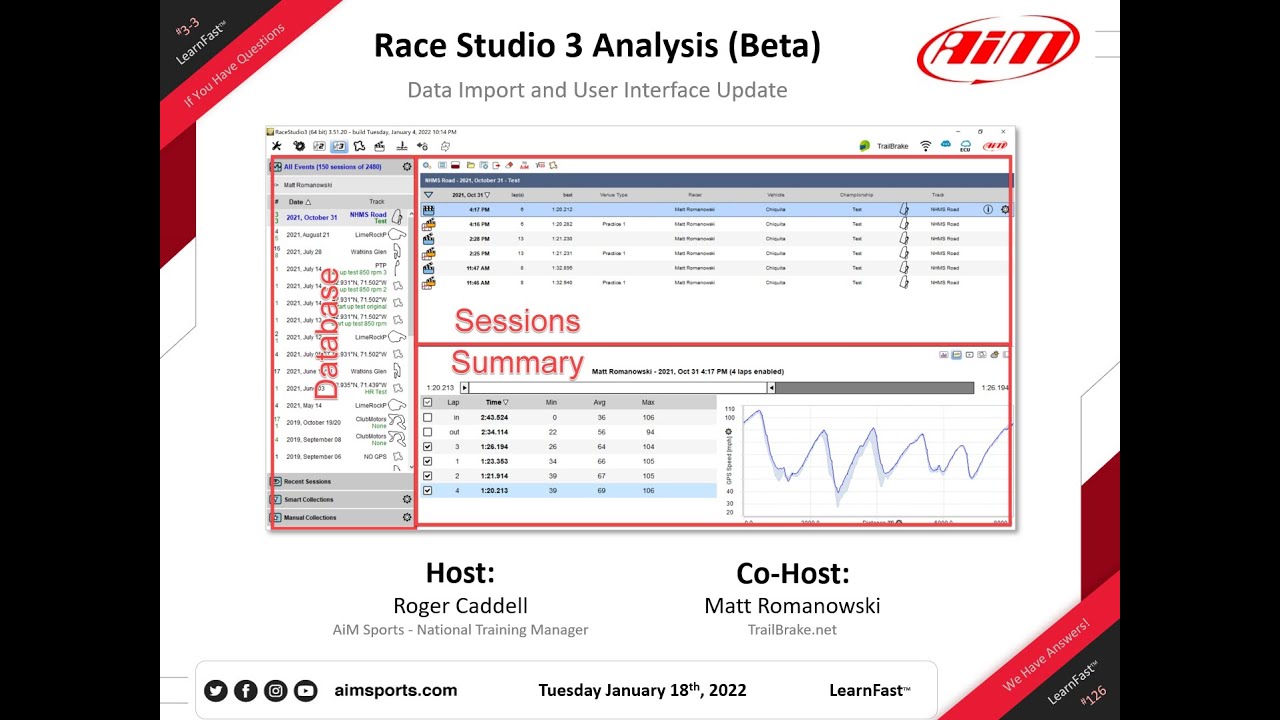The width and height of the screenshot is (1280, 720).
Task: Click the right lap-time range slider handle
Action: 770,387
